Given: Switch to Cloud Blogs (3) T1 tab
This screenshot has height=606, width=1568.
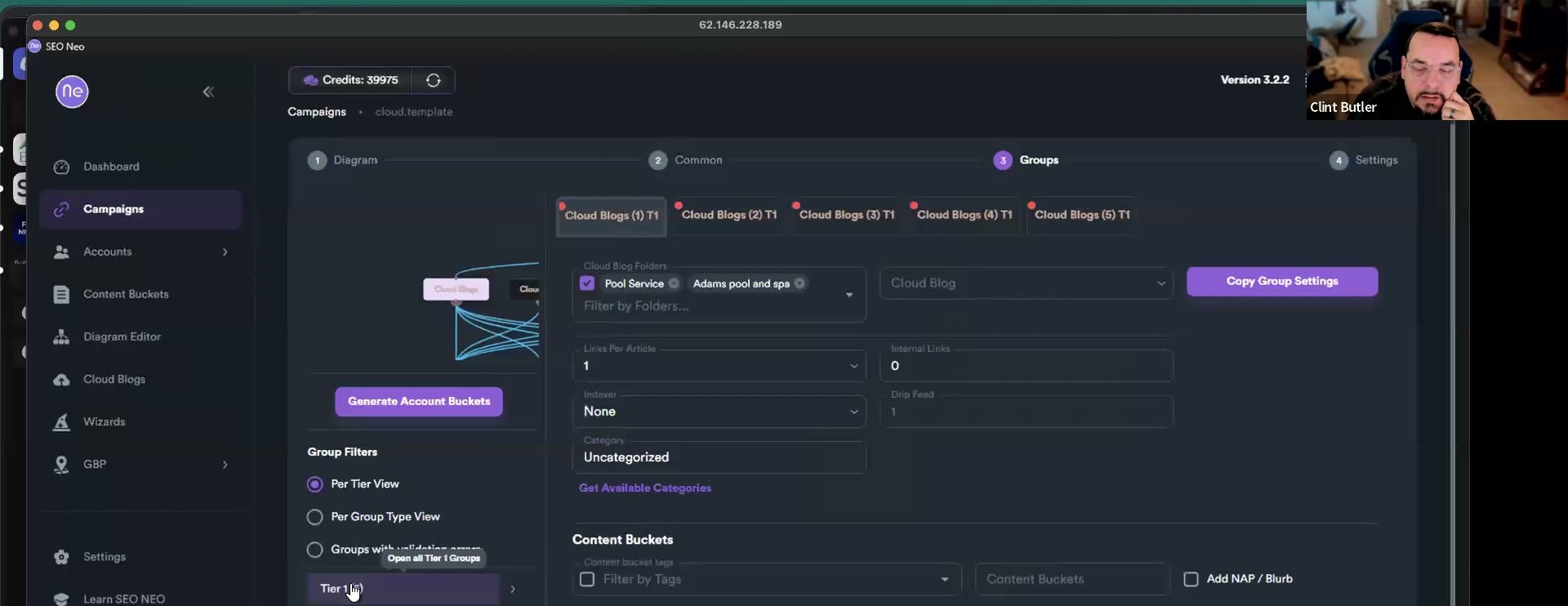Looking at the screenshot, I should point(847,215).
